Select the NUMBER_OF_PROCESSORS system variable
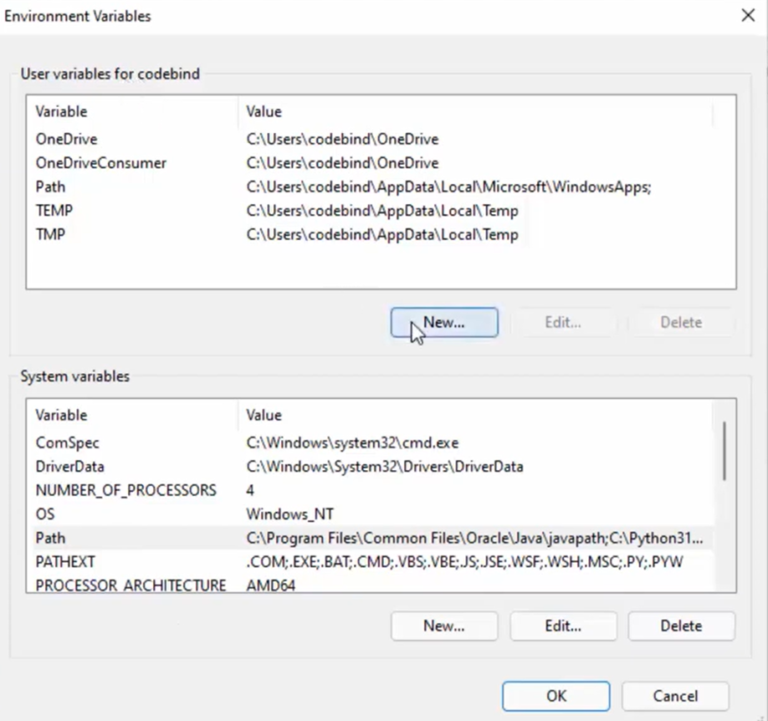 tap(126, 490)
